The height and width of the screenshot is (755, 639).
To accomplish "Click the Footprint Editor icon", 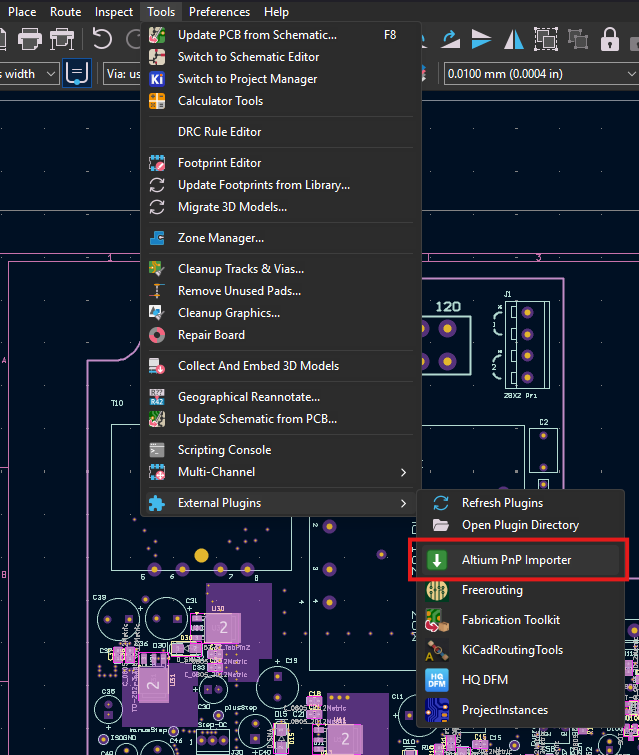I will pyautogui.click(x=157, y=163).
